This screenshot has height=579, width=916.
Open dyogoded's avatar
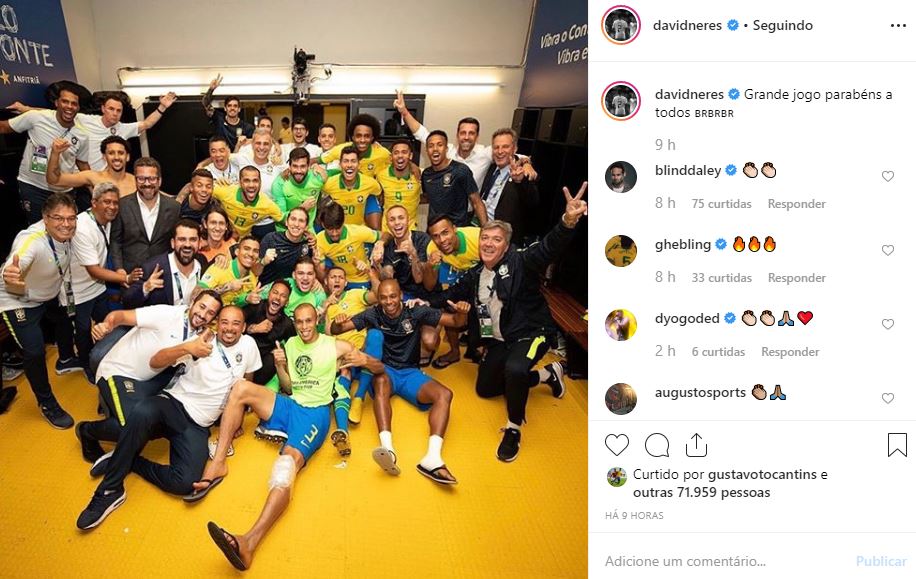pyautogui.click(x=621, y=325)
